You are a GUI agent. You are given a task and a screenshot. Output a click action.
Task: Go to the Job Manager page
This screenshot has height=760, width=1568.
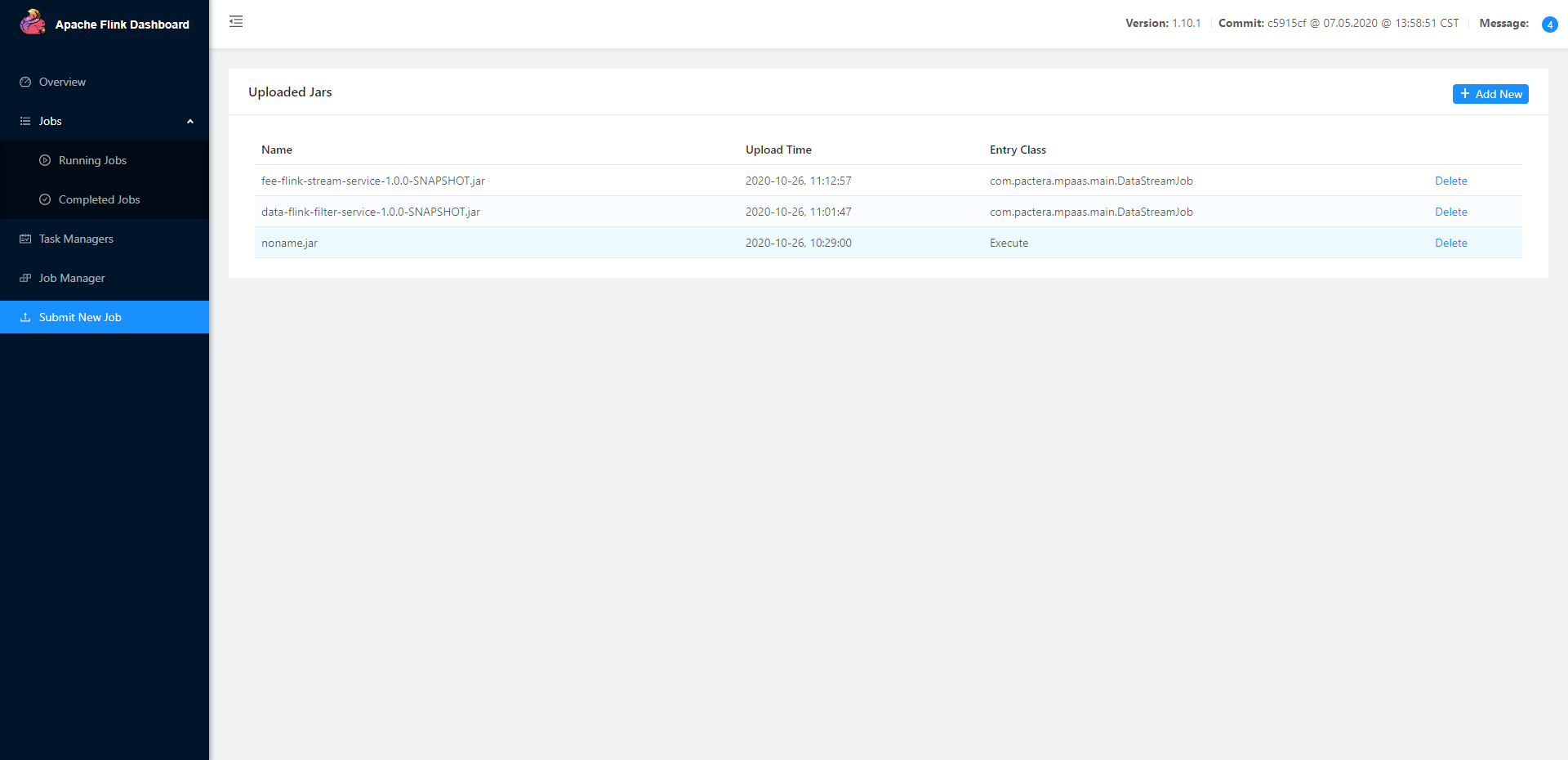click(72, 279)
